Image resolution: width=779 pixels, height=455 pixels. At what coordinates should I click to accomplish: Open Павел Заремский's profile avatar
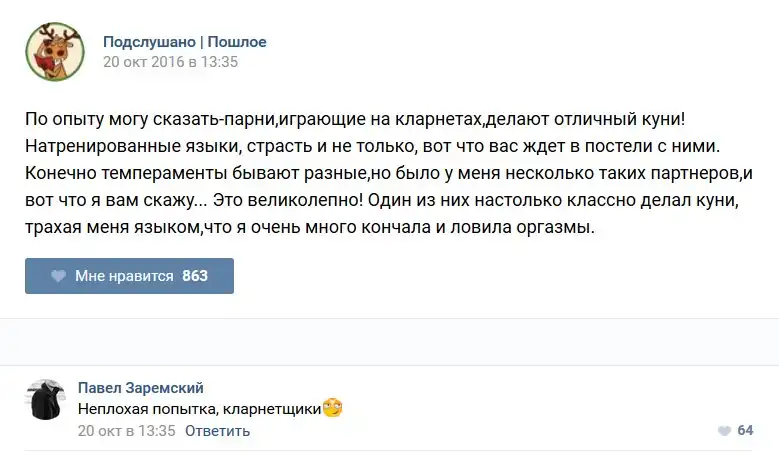45,400
